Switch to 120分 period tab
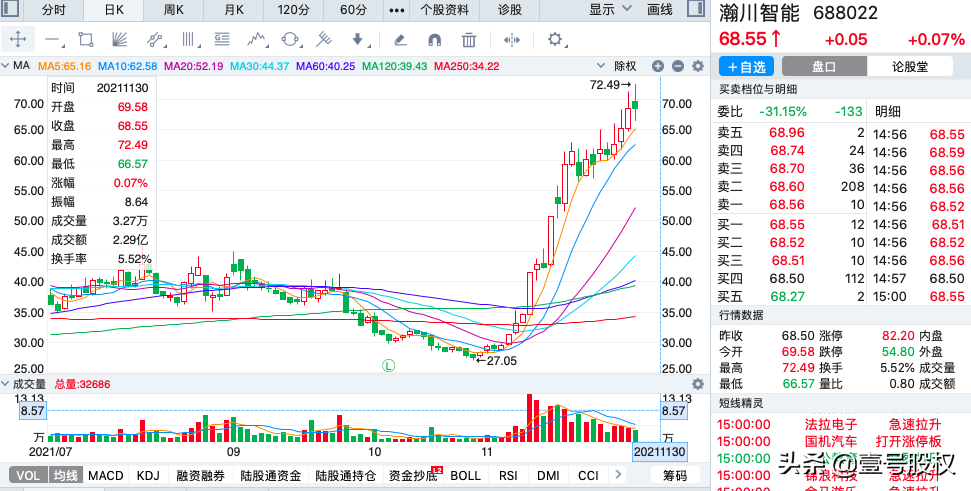The height and width of the screenshot is (491, 971). tap(294, 10)
